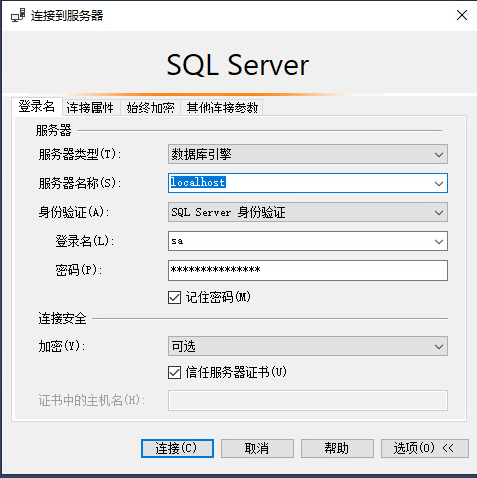Viewport: 477px width, 478px height.
Task: Collapse options with 选项(O) << button
Action: click(425, 448)
